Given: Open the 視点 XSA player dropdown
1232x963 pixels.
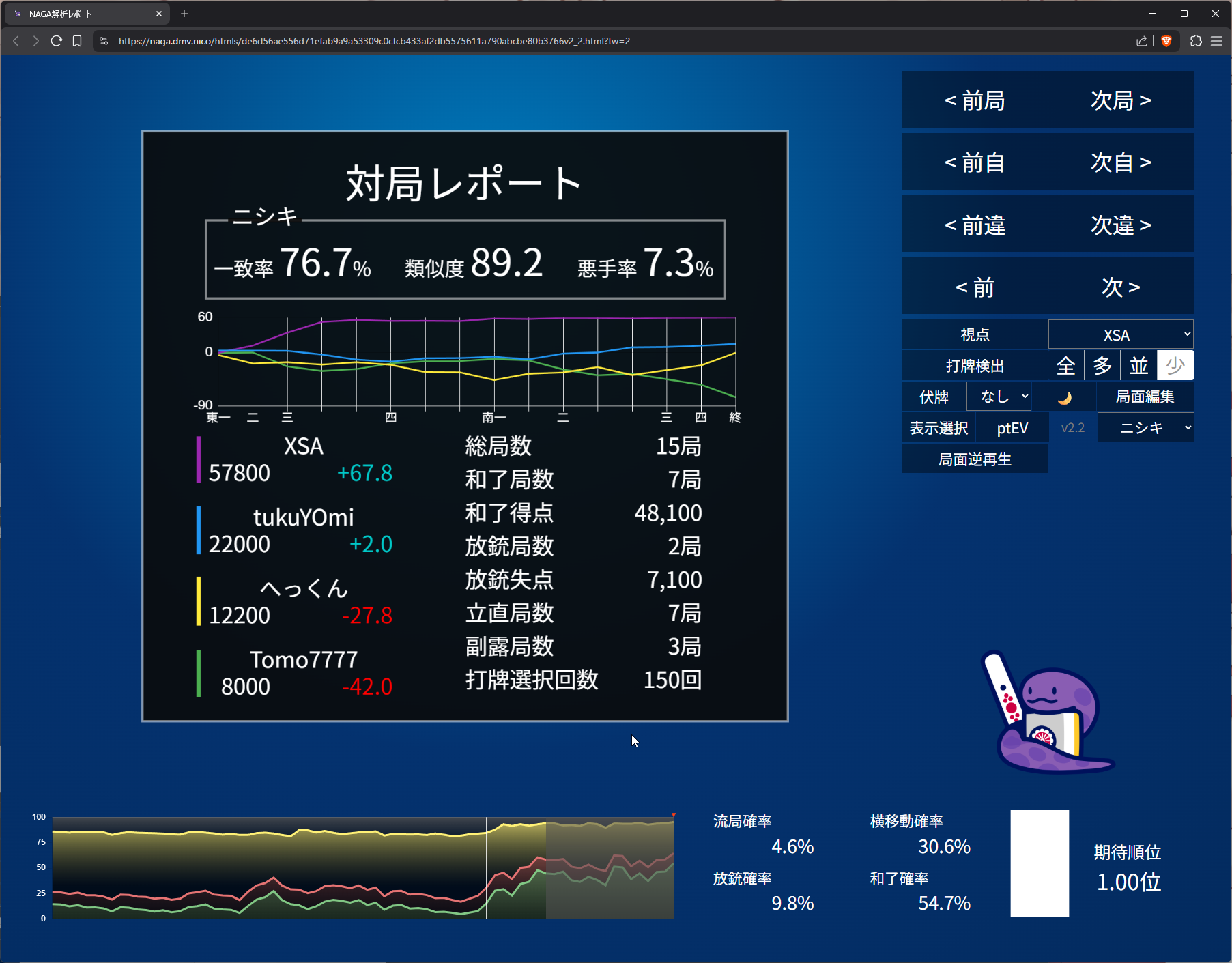Looking at the screenshot, I should click(x=1121, y=334).
